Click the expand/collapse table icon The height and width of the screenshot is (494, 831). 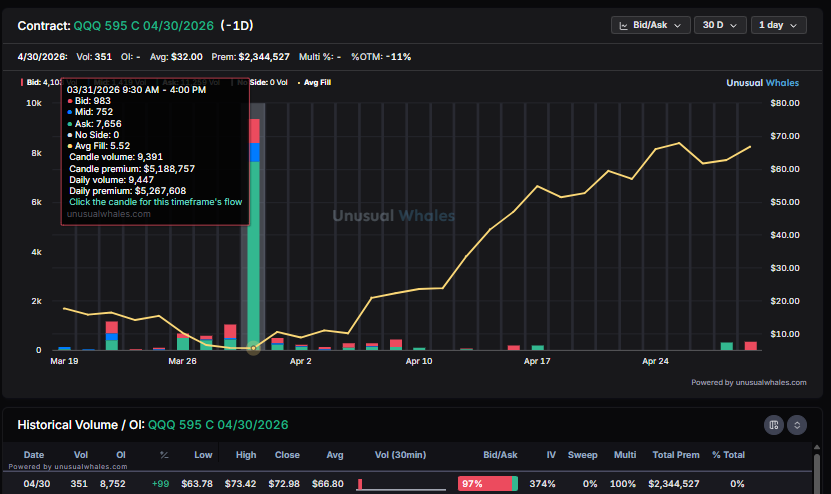point(797,425)
